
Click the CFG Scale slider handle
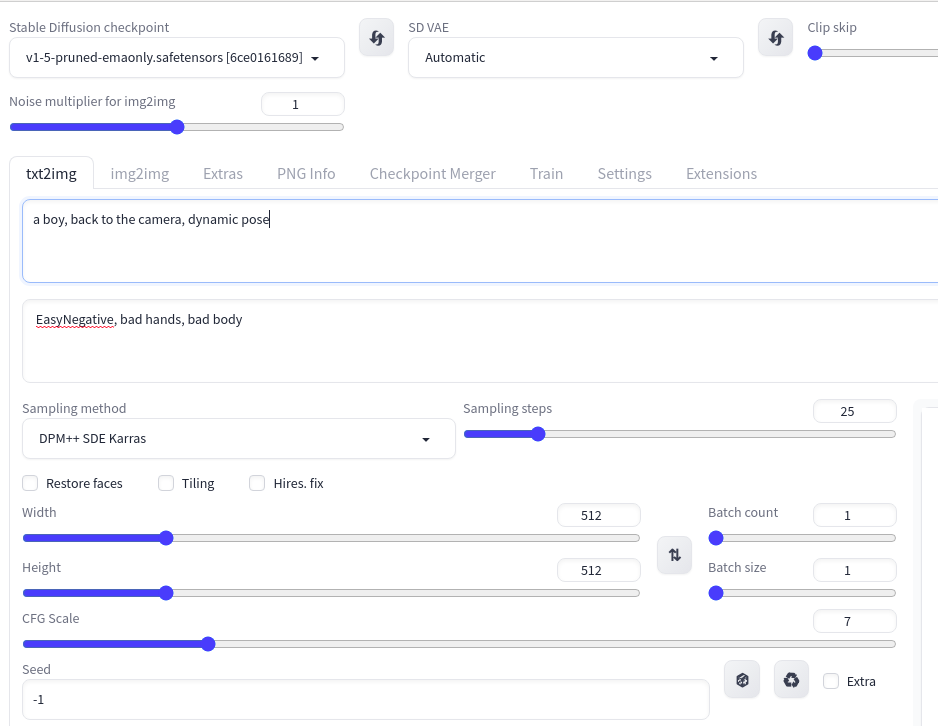point(208,644)
